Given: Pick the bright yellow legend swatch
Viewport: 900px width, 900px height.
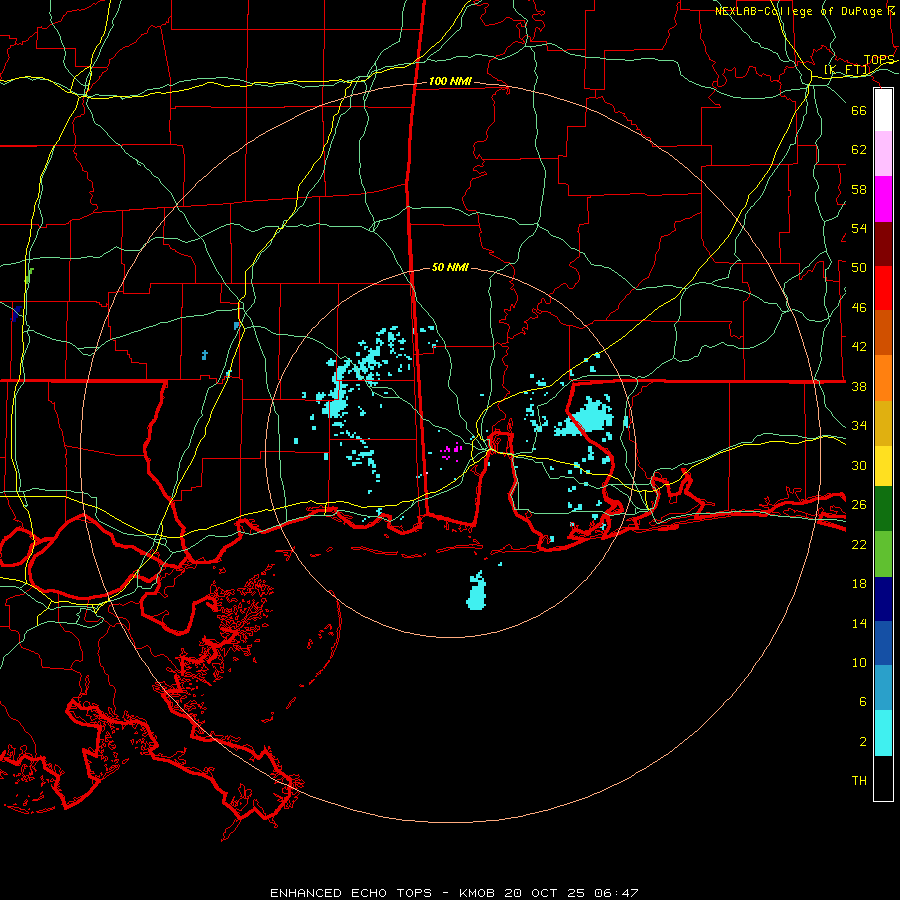Looking at the screenshot, I should coord(883,466).
